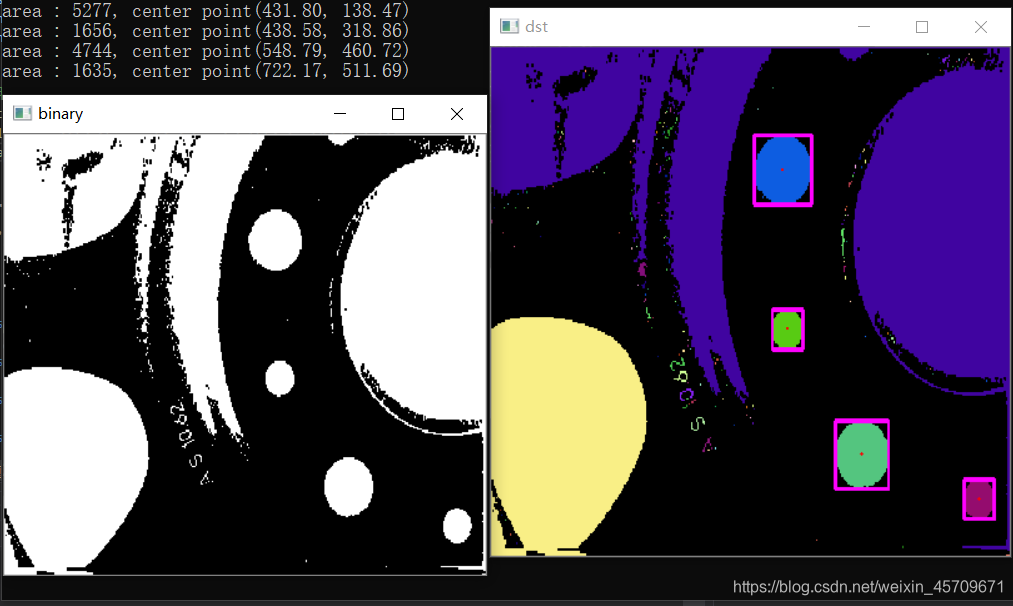The image size is (1013, 606).
Task: Click the teal green ellipse in dst window
Action: [862, 454]
